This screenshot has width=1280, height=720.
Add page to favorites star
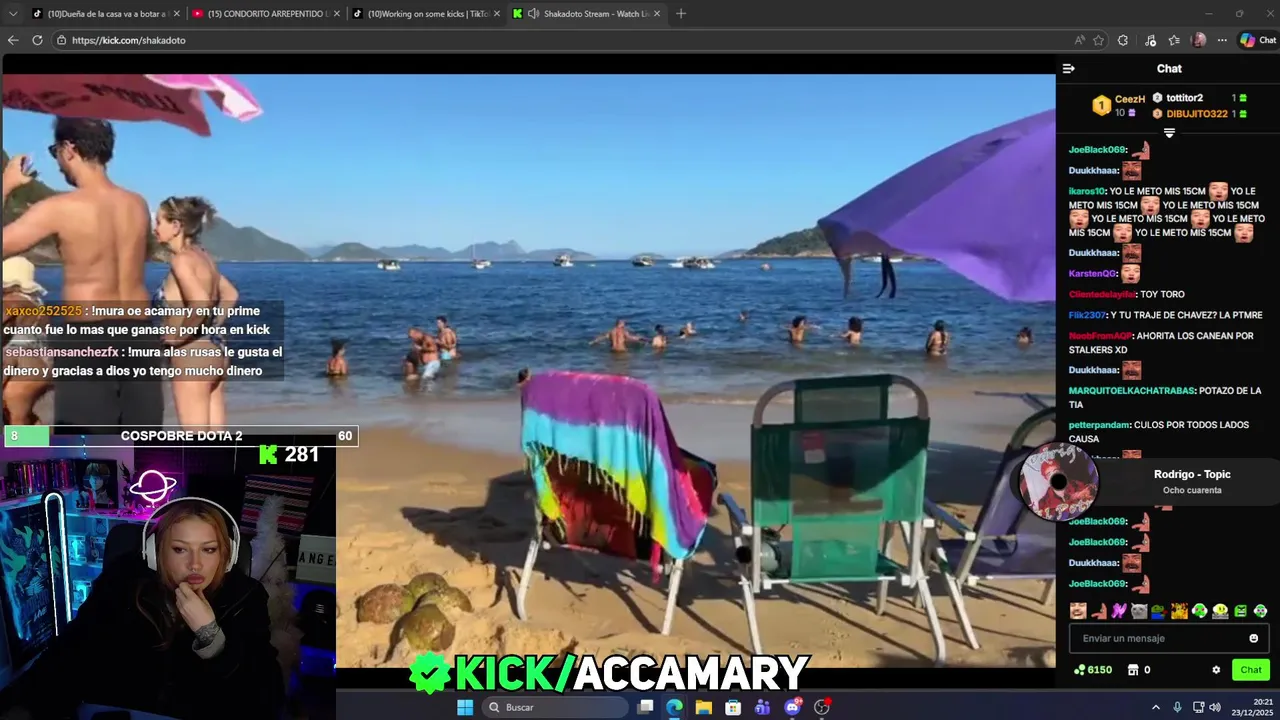pyautogui.click(x=1098, y=40)
